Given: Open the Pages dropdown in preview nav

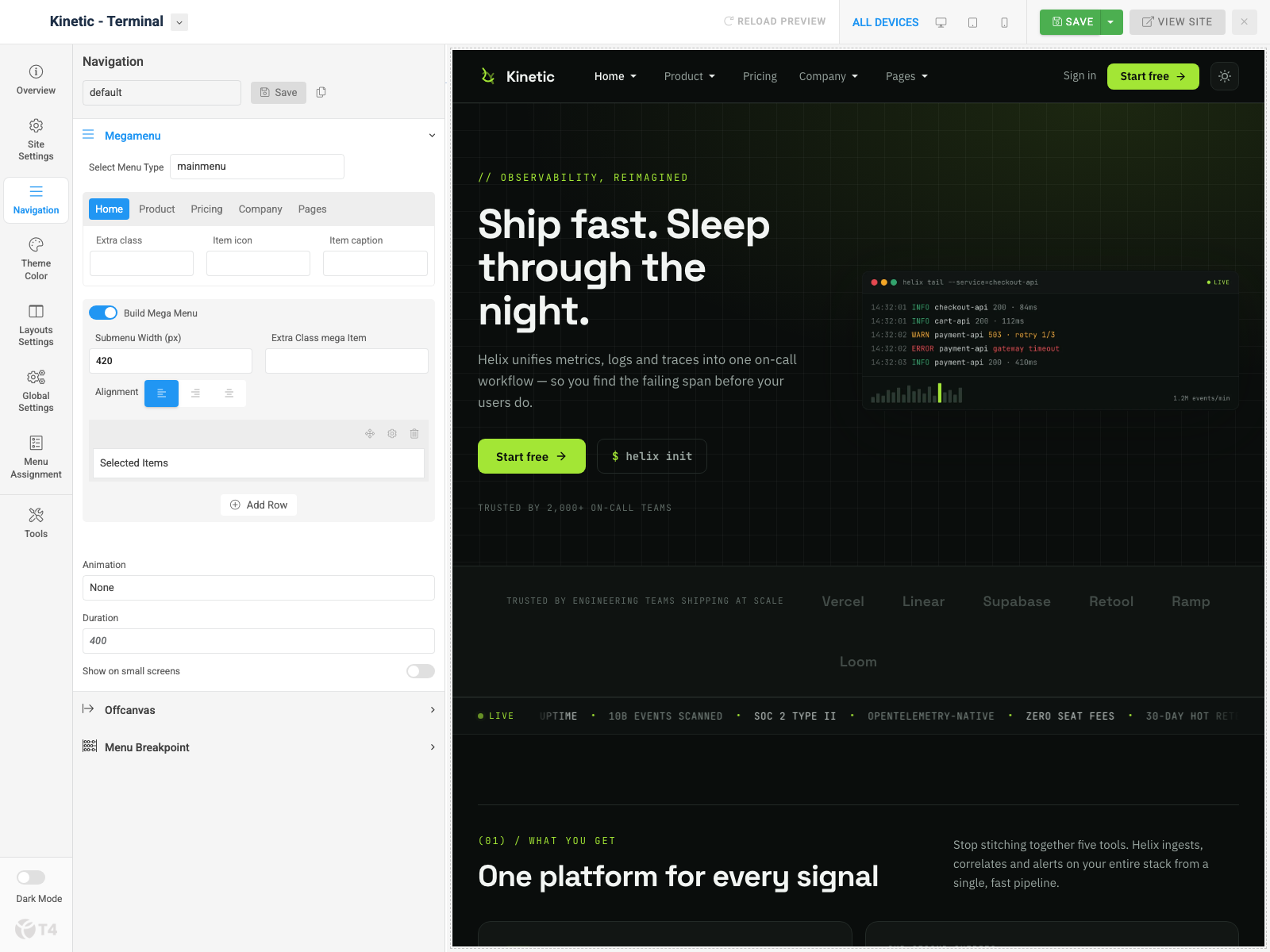Looking at the screenshot, I should click(907, 76).
